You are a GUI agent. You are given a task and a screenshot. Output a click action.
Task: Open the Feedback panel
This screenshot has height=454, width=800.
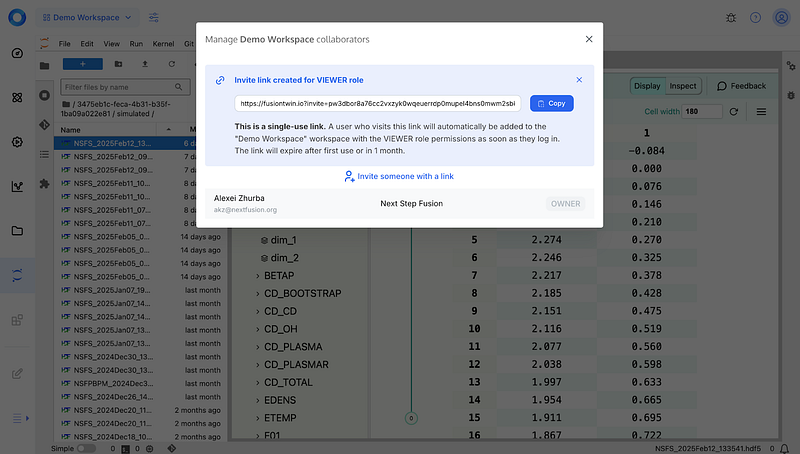click(742, 86)
